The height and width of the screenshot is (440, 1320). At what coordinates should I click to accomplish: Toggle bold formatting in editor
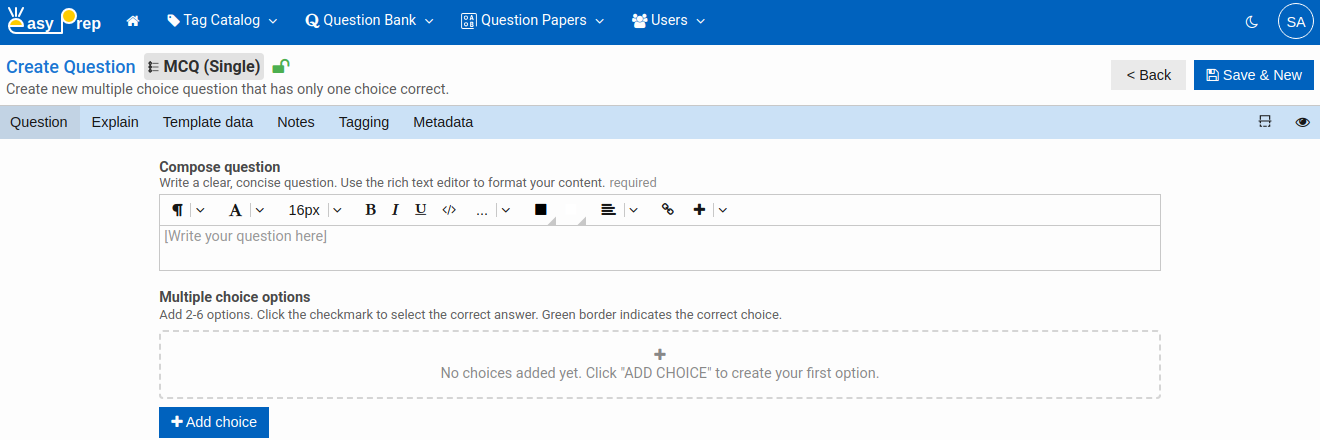pos(370,210)
